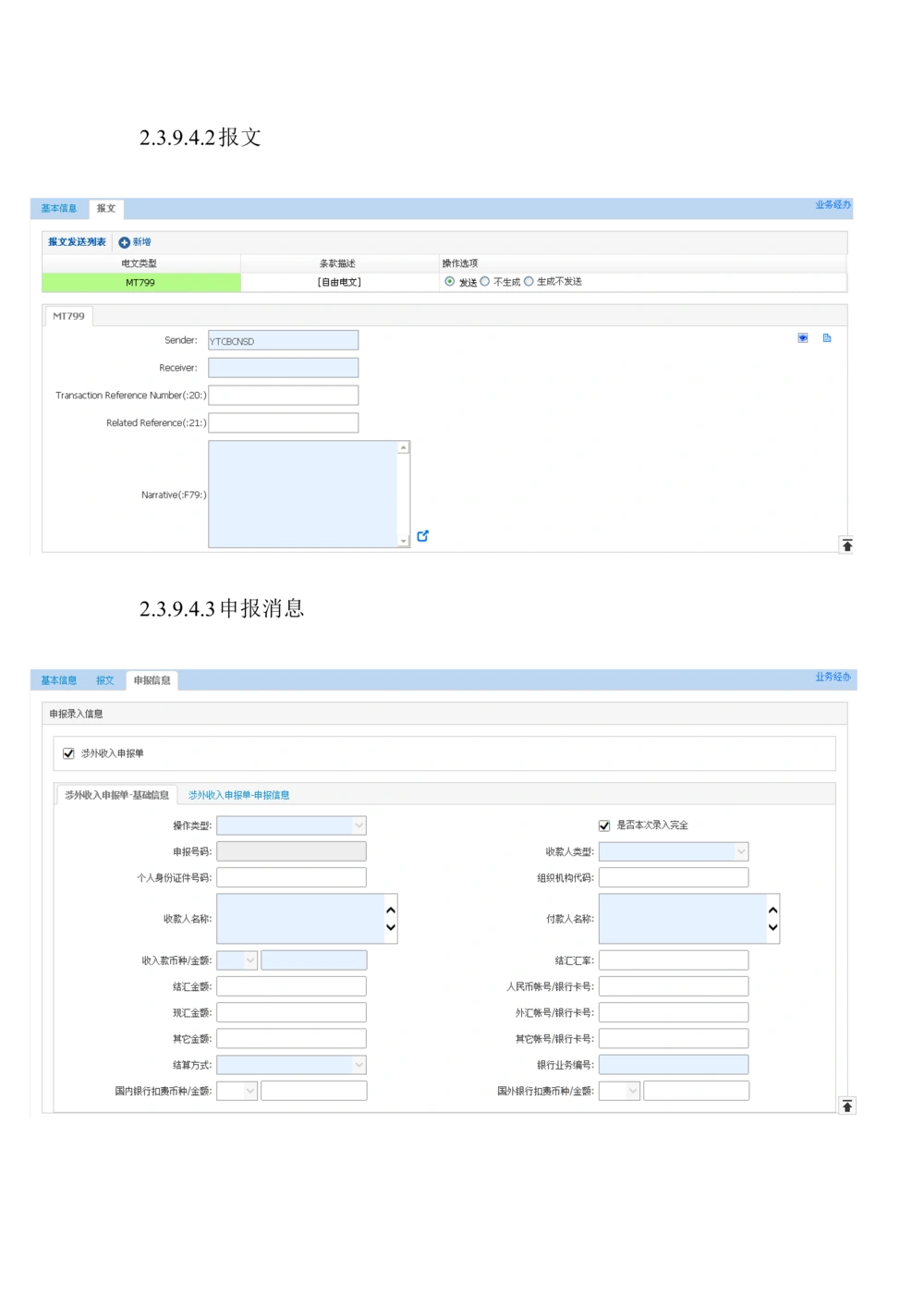Viewport: 924px width, 1308px height.
Task: Click the MT799 row in message list
Action: pyautogui.click(x=140, y=283)
